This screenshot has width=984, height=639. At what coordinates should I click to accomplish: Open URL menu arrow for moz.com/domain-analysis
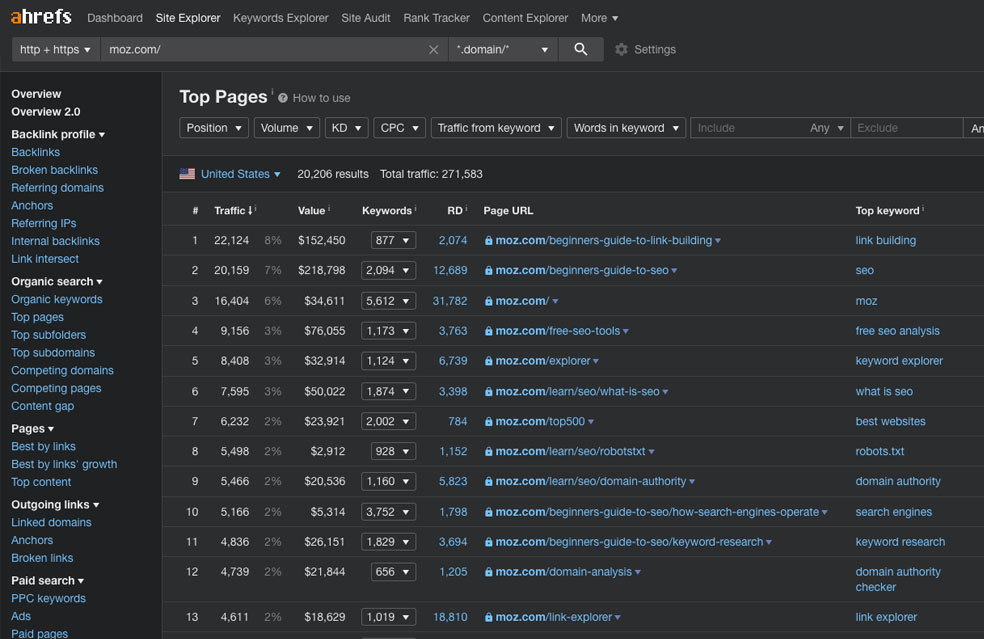point(638,572)
